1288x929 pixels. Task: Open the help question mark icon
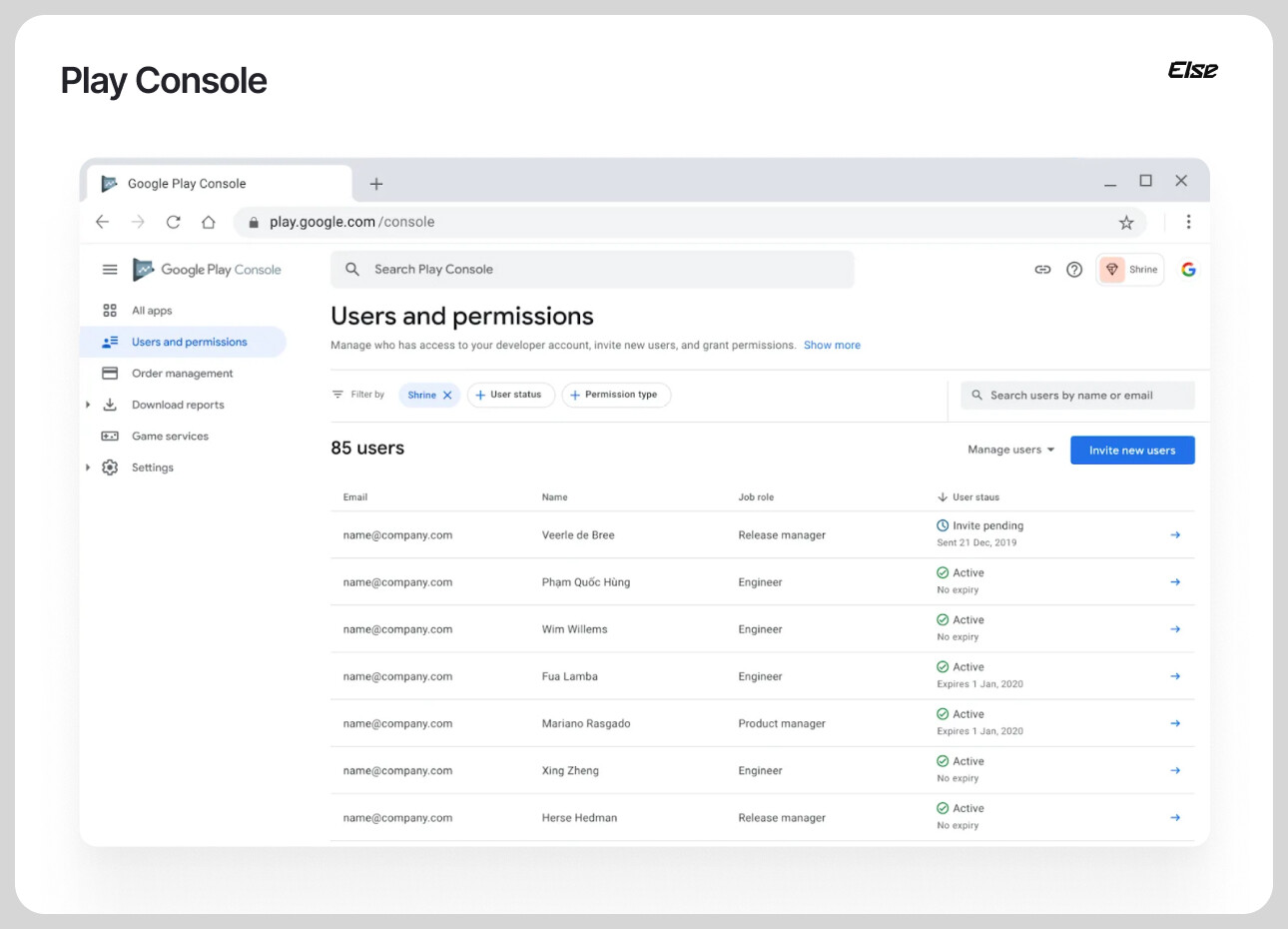[1074, 270]
